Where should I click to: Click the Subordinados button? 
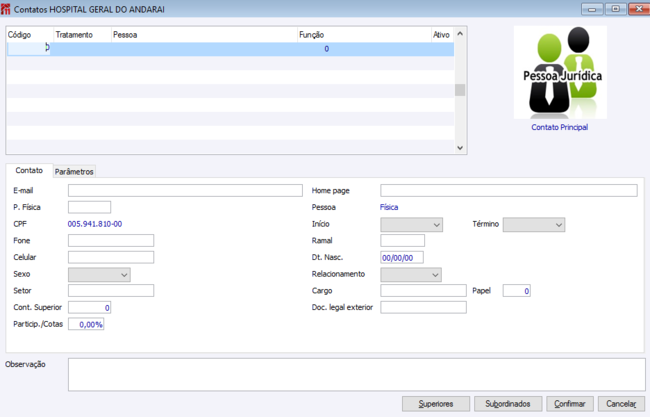[508, 404]
